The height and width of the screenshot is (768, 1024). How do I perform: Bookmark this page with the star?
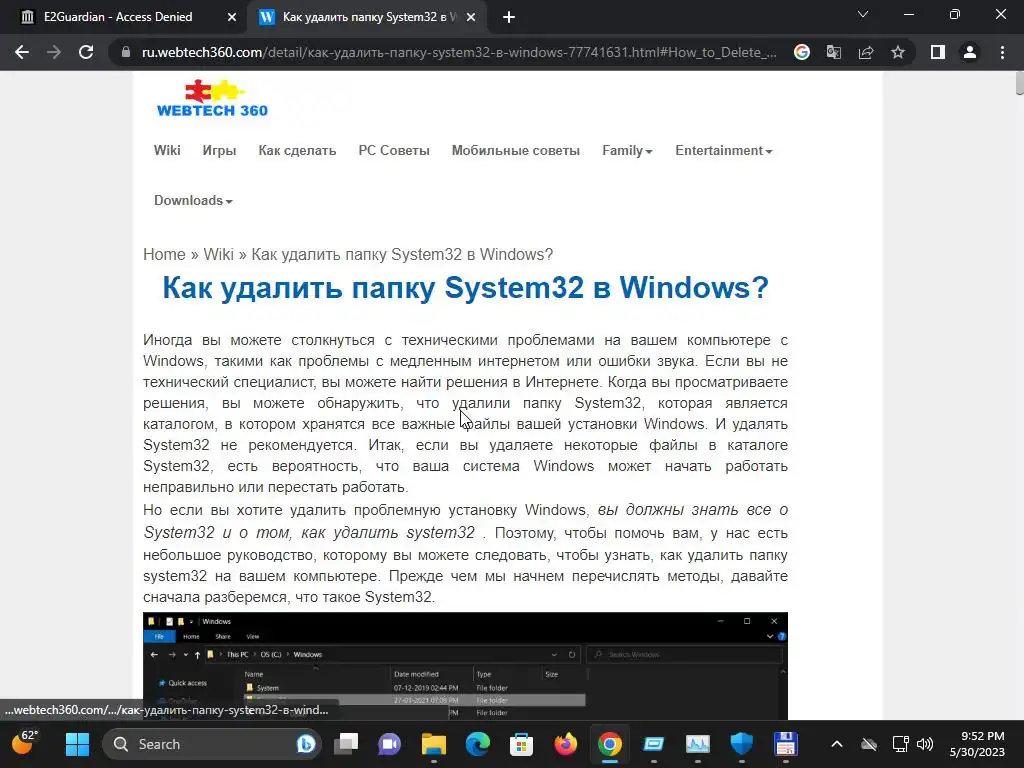[898, 52]
